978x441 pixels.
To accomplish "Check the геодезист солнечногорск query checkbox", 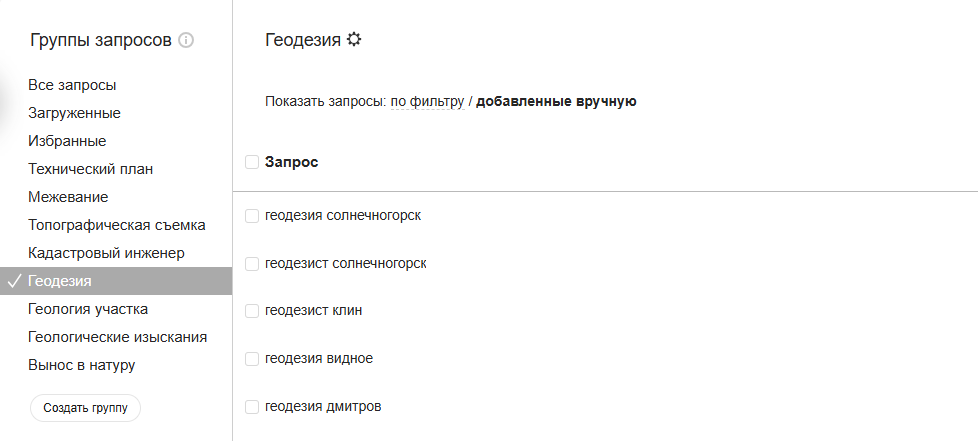I will (252, 264).
